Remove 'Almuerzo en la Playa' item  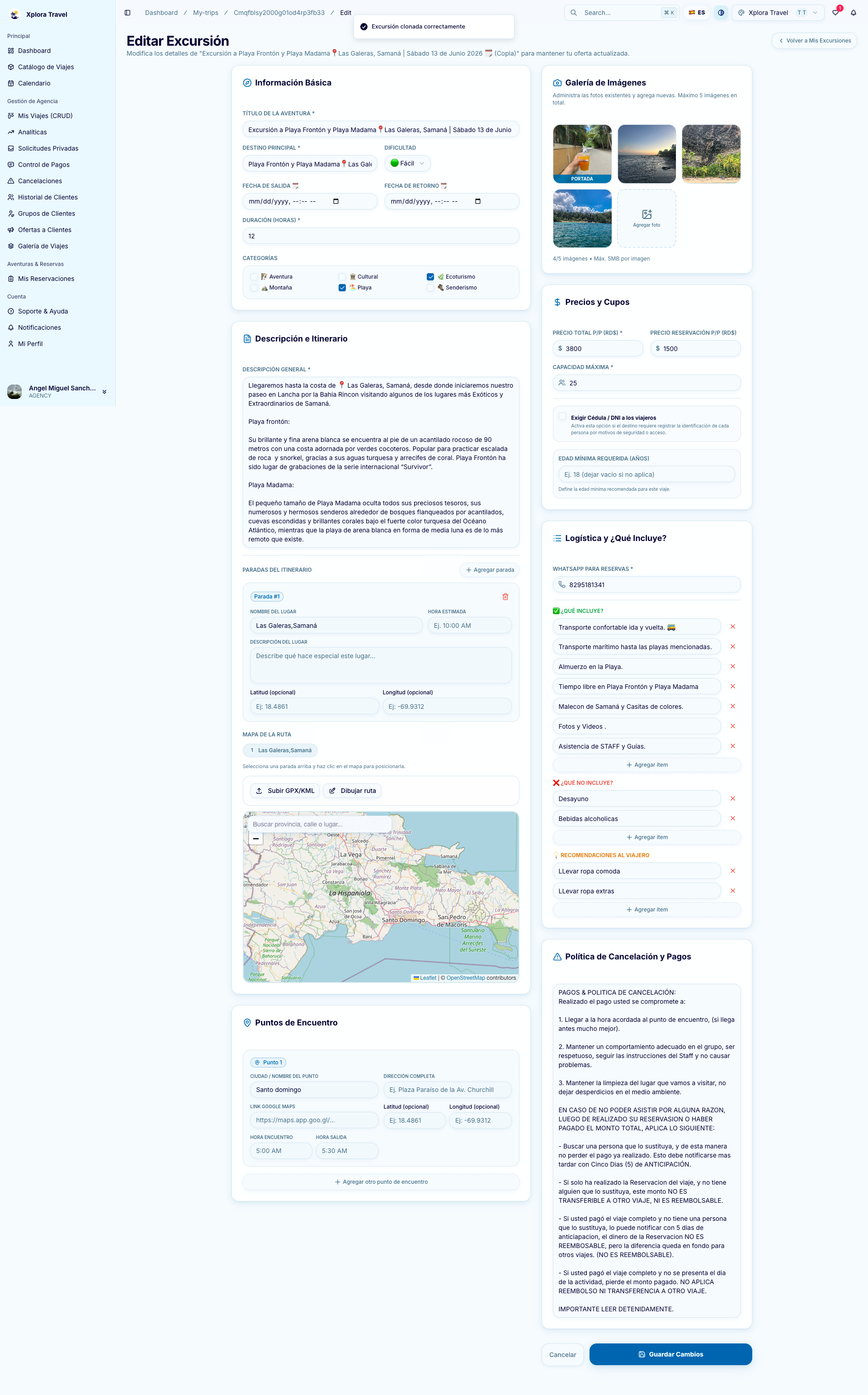pos(732,666)
